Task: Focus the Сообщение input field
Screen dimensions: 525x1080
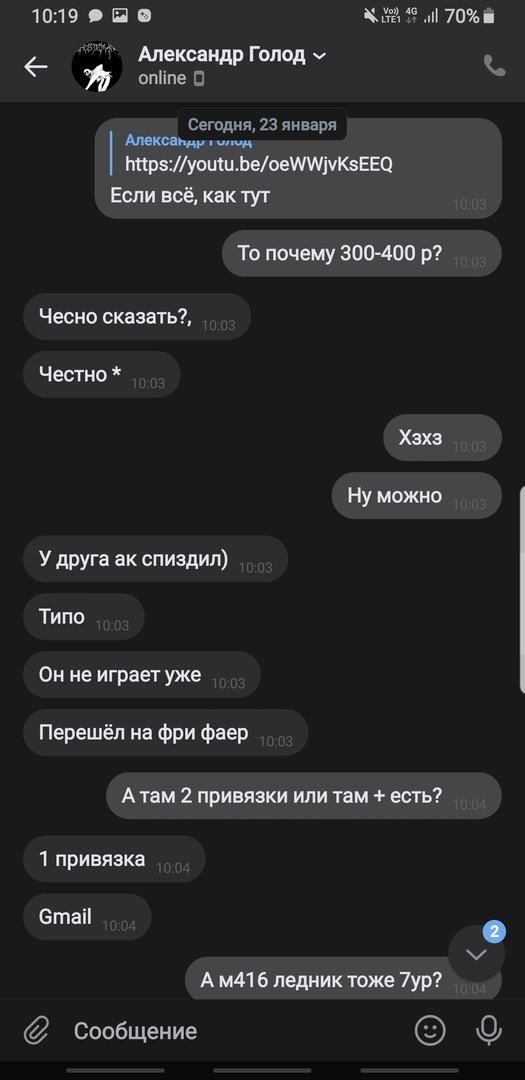Action: pyautogui.click(x=234, y=1030)
